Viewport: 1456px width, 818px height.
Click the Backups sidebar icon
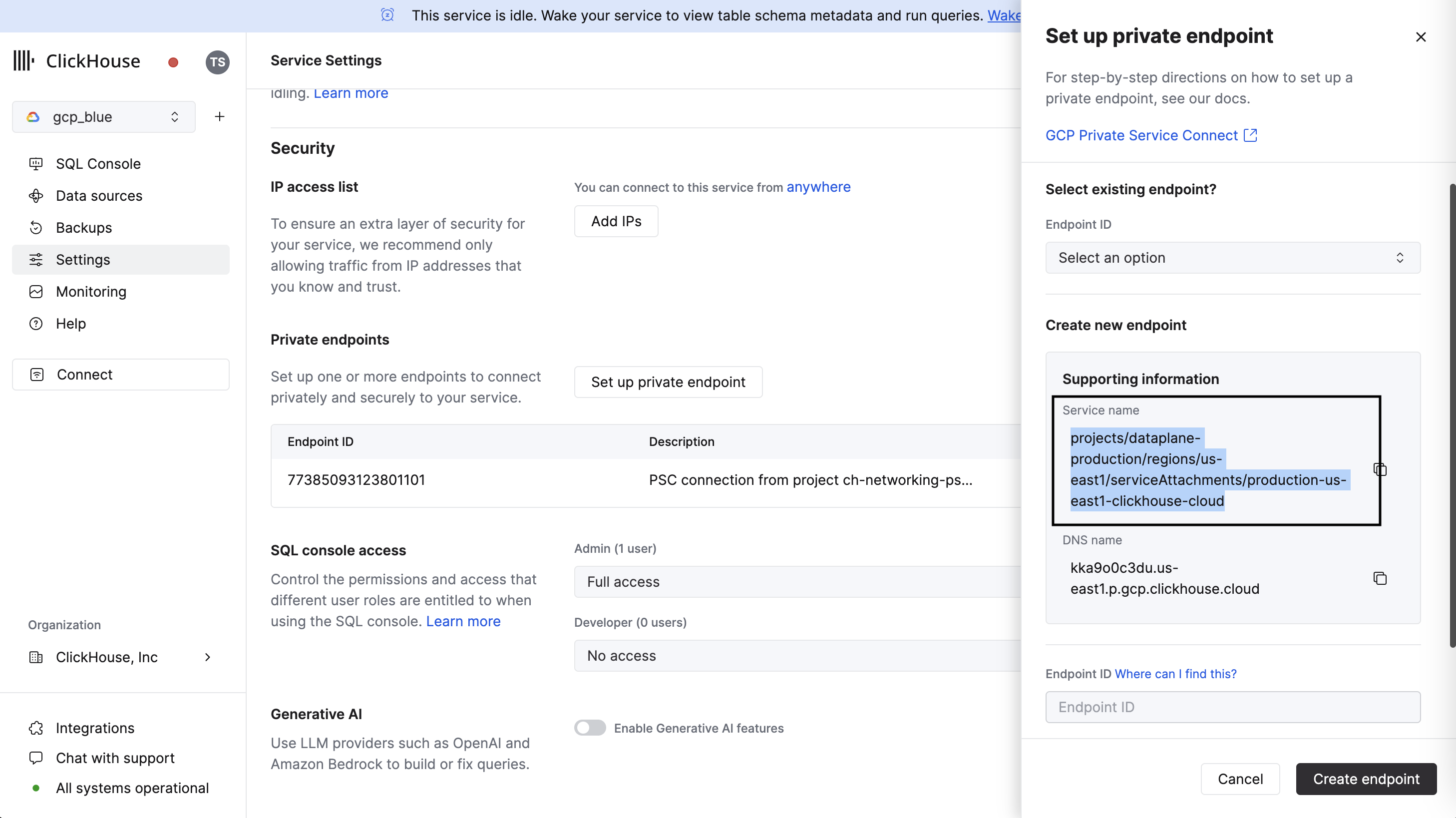[36, 228]
